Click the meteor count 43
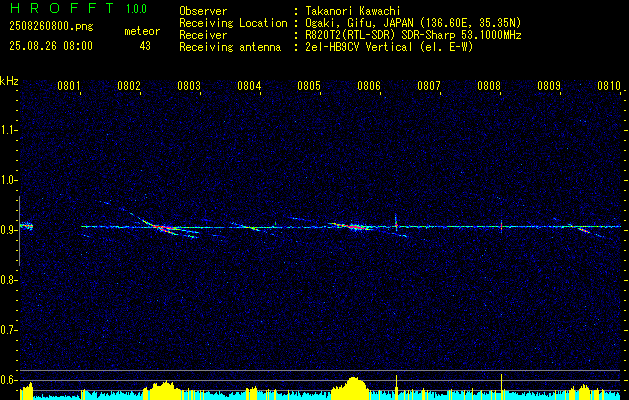629x400 pixels. point(145,46)
